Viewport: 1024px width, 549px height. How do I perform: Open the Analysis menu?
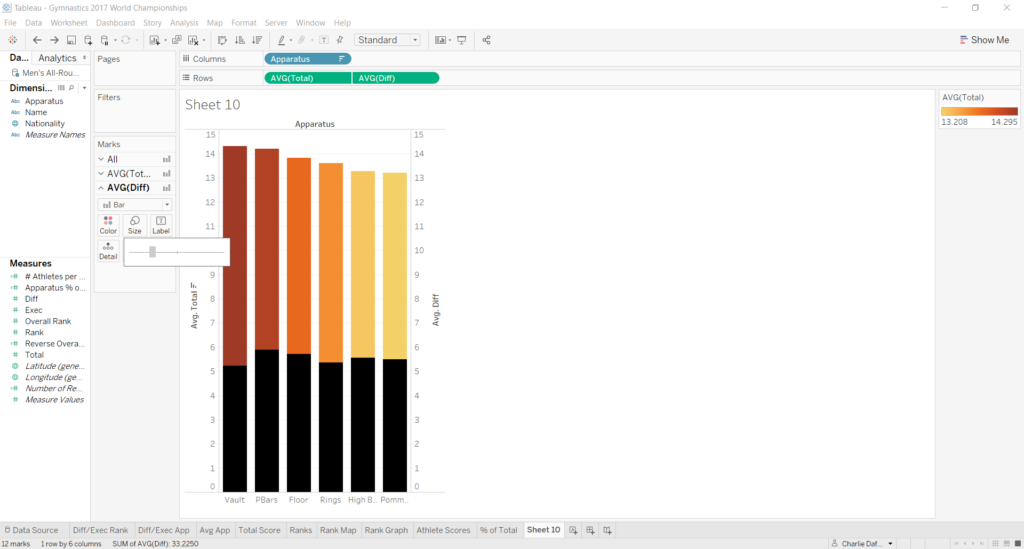click(184, 23)
